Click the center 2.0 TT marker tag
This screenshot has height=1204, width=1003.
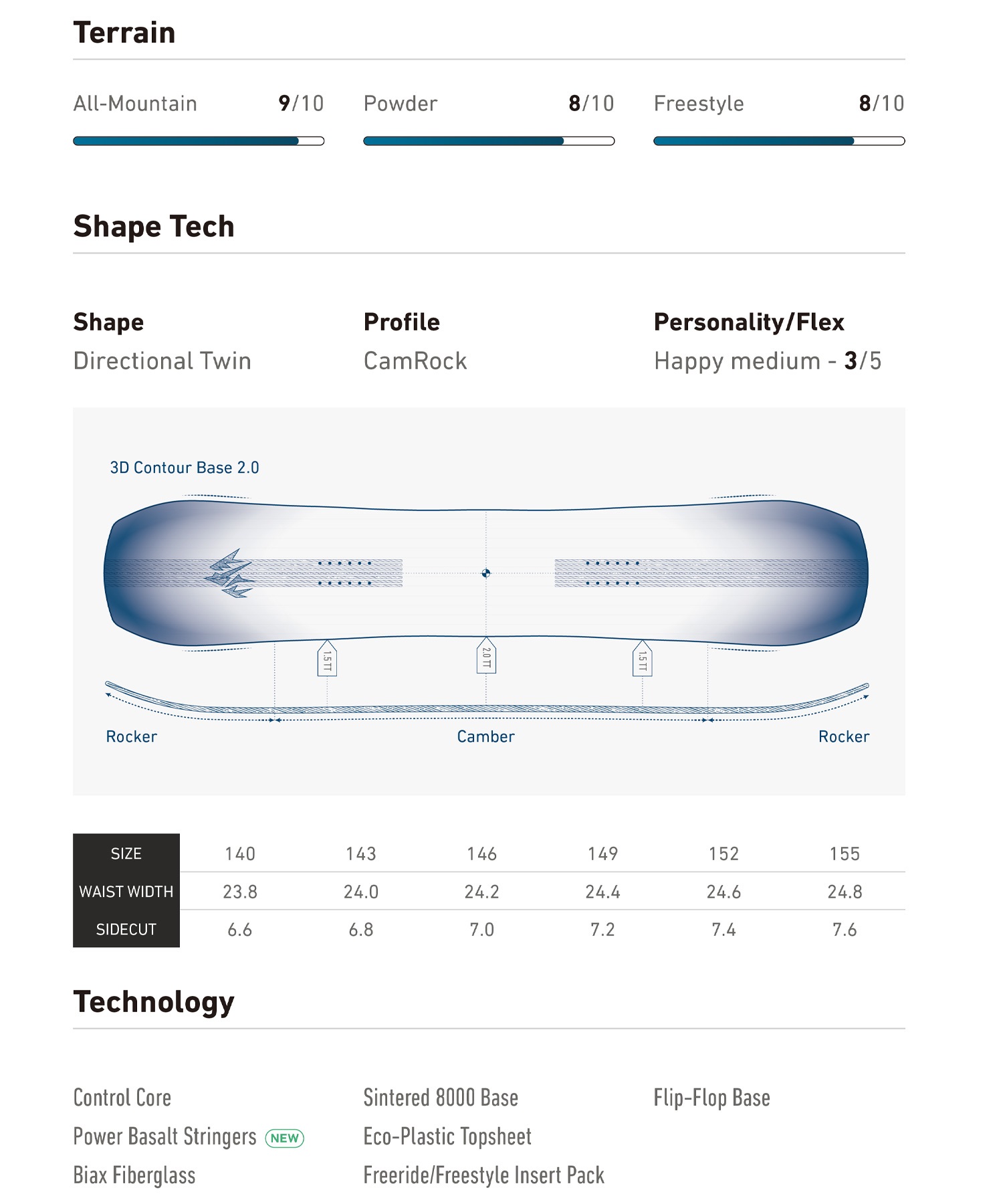pyautogui.click(x=486, y=657)
